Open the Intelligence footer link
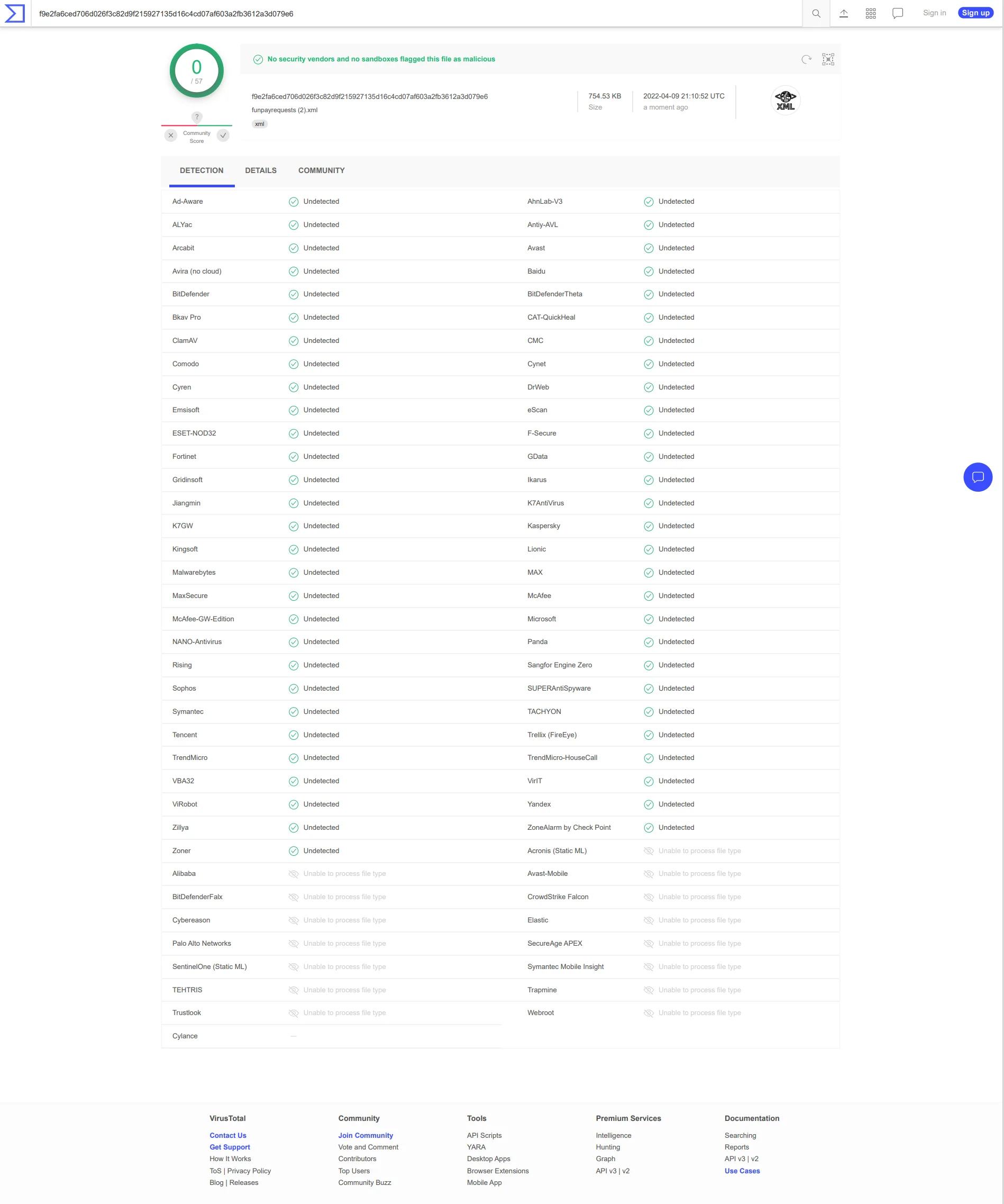Image resolution: width=1004 pixels, height=1204 pixels. (x=614, y=1135)
